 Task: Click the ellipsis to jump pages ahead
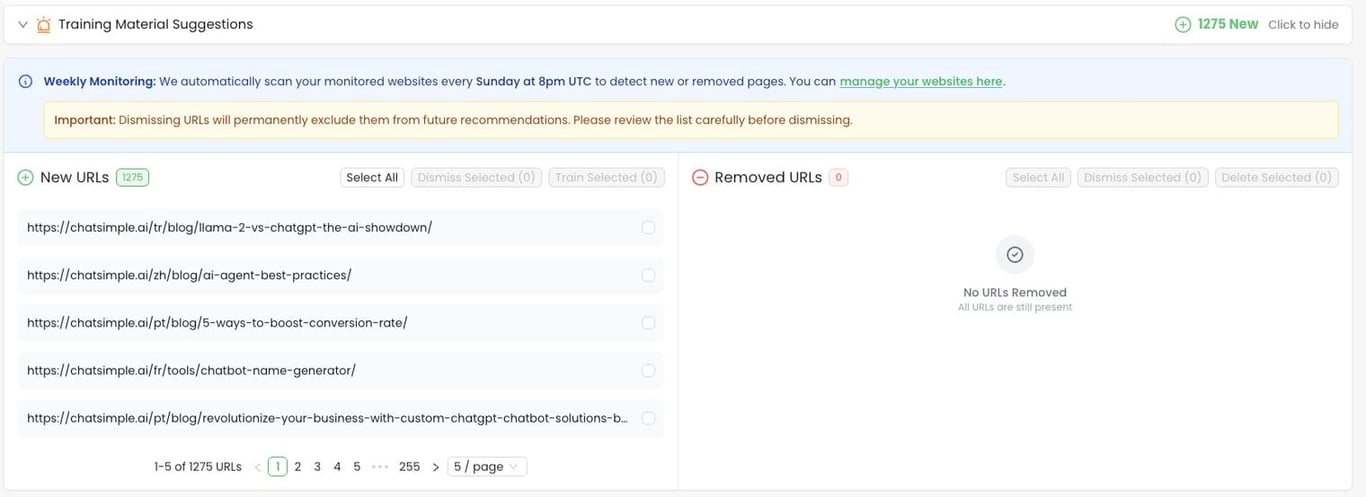(x=379, y=467)
